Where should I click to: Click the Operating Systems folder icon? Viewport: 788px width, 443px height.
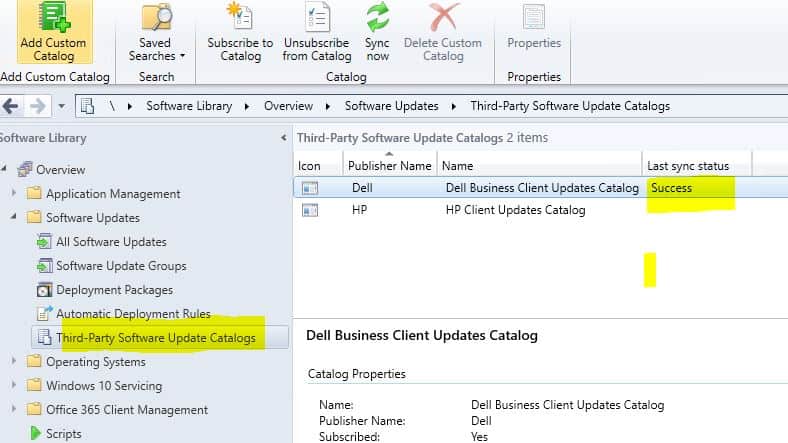pos(34,361)
